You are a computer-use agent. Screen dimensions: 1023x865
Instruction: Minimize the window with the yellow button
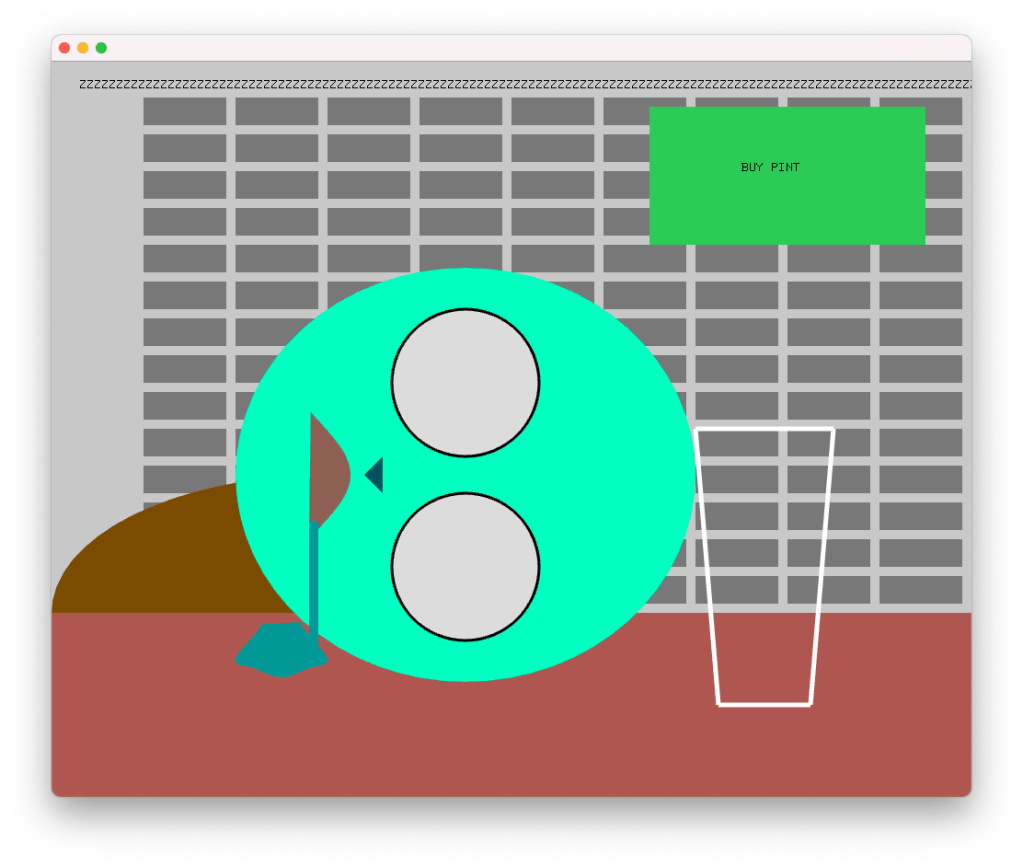[83, 48]
